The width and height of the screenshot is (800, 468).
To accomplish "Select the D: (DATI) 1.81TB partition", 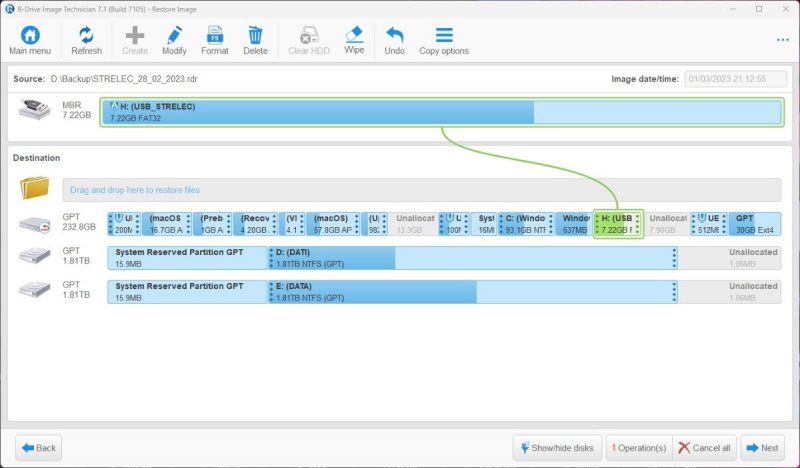I will tap(473, 258).
